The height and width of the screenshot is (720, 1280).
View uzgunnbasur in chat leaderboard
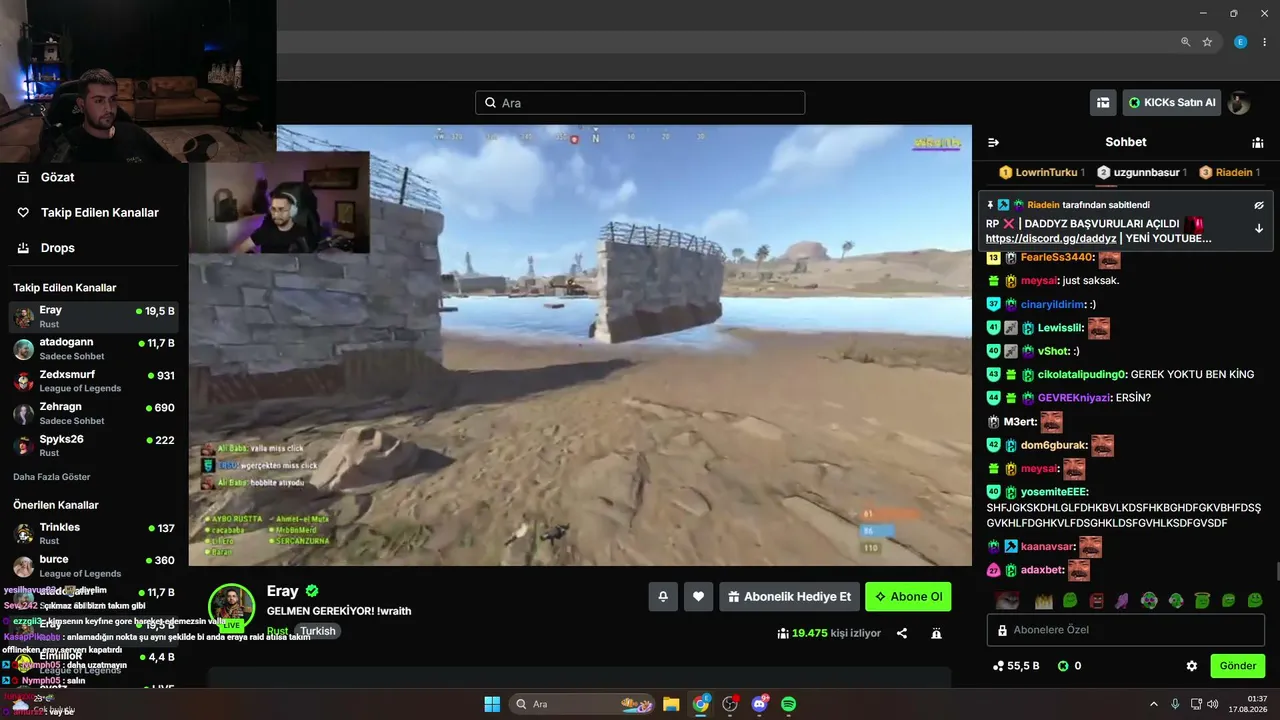[x=1141, y=172]
